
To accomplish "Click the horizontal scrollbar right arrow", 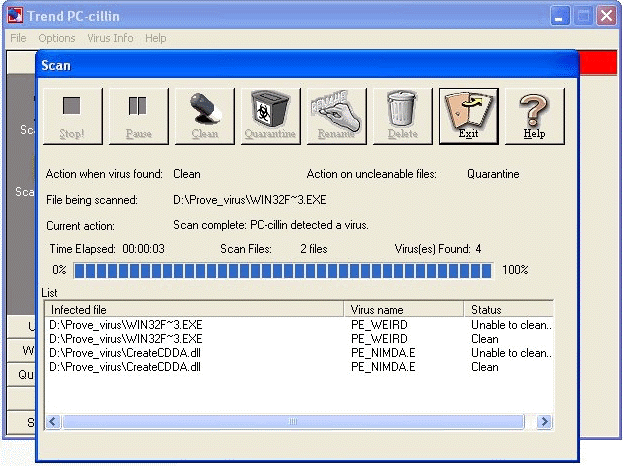I will pyautogui.click(x=545, y=422).
